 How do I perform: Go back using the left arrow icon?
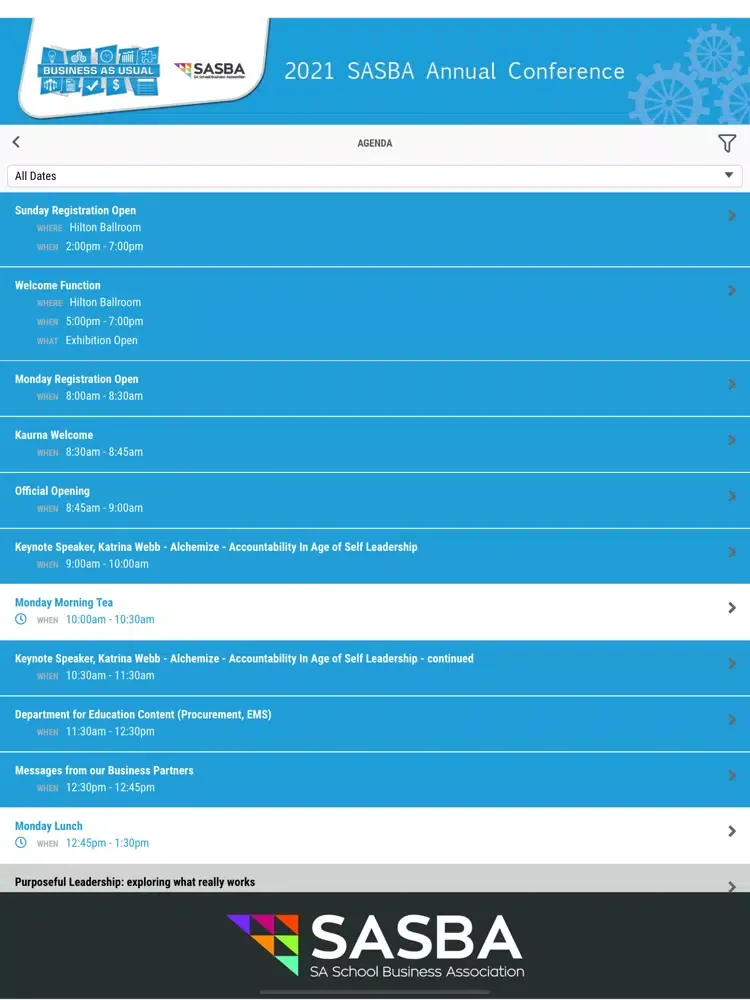16,142
